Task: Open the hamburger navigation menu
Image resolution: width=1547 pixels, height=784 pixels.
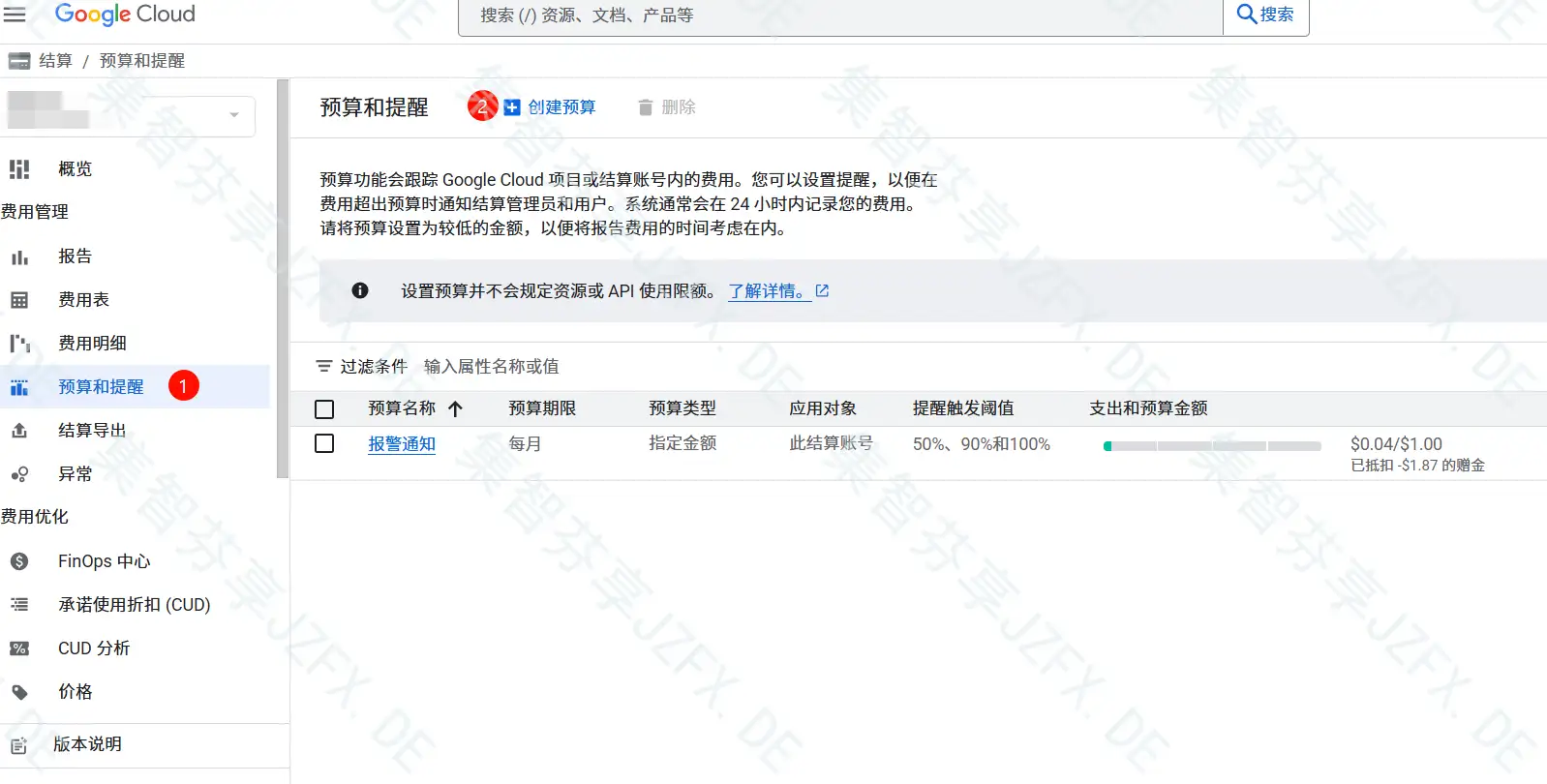Action: 15,15
